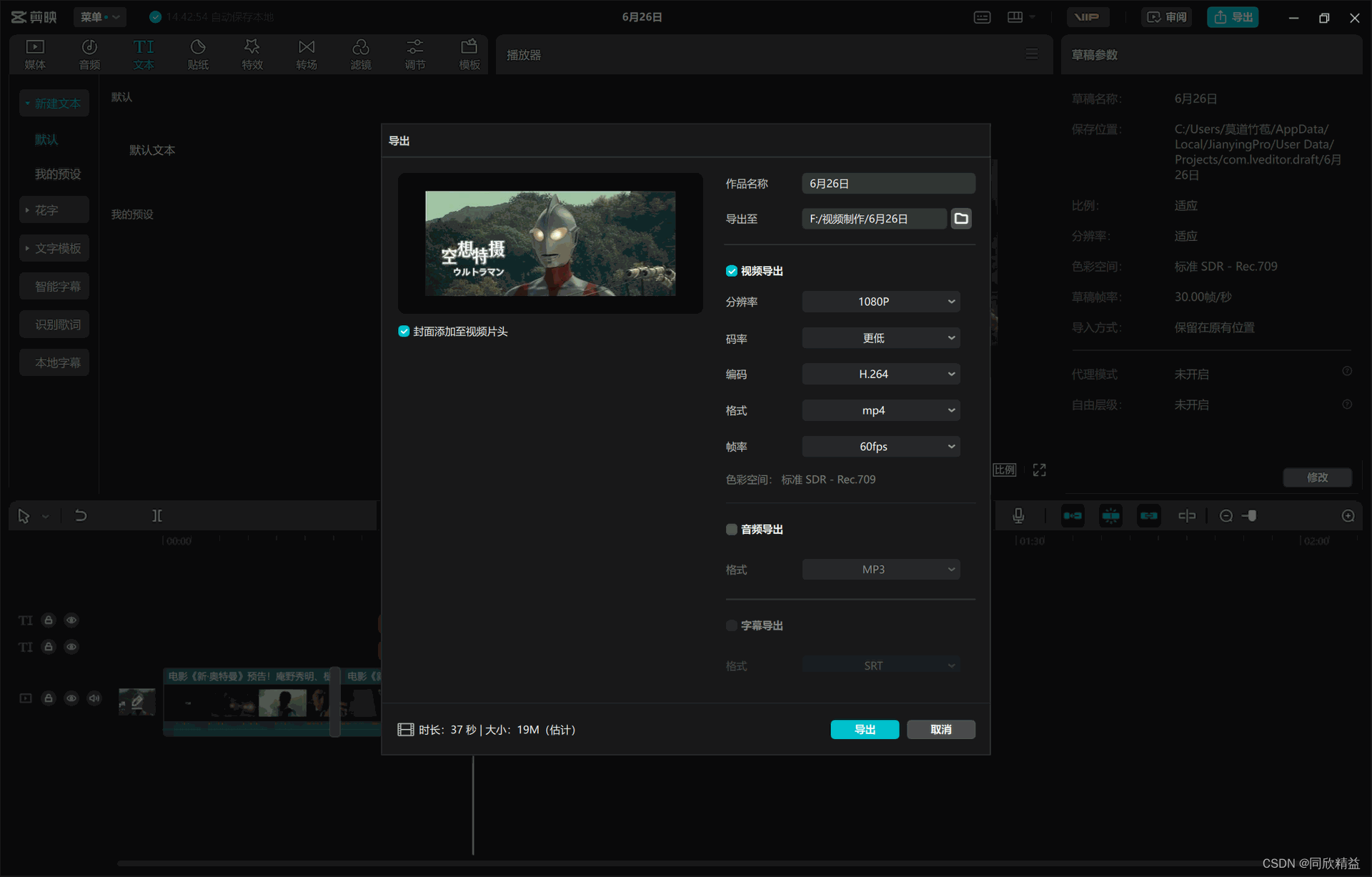Click the 修改 button in draft parameters
The image size is (1372, 877).
[x=1317, y=477]
